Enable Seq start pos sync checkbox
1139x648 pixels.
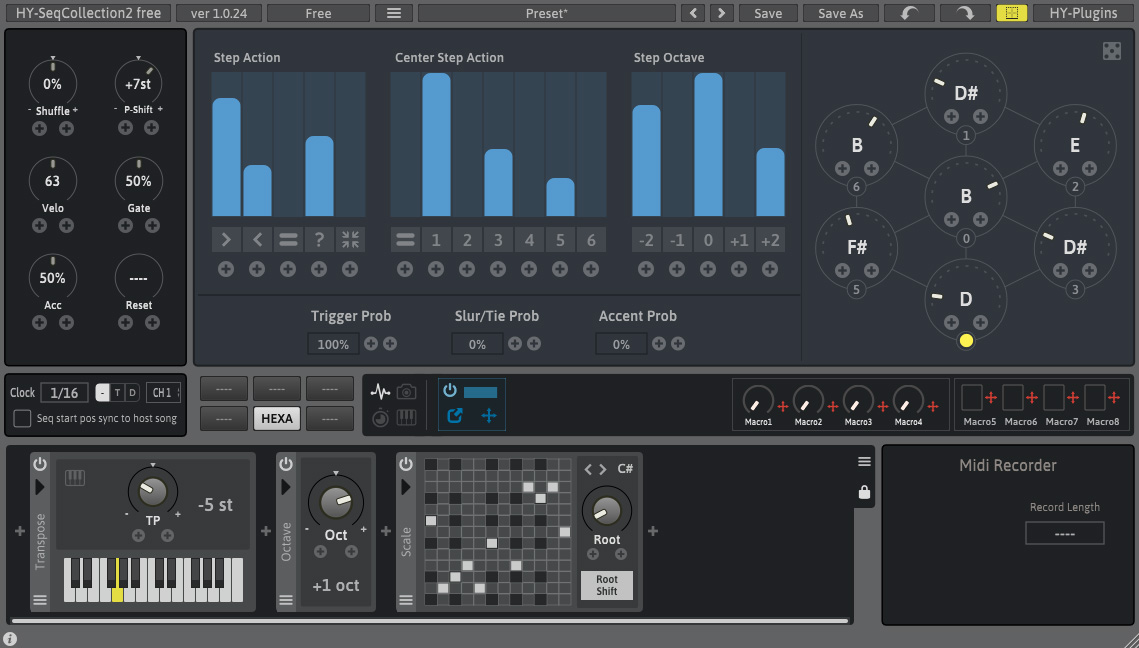[x=23, y=418]
